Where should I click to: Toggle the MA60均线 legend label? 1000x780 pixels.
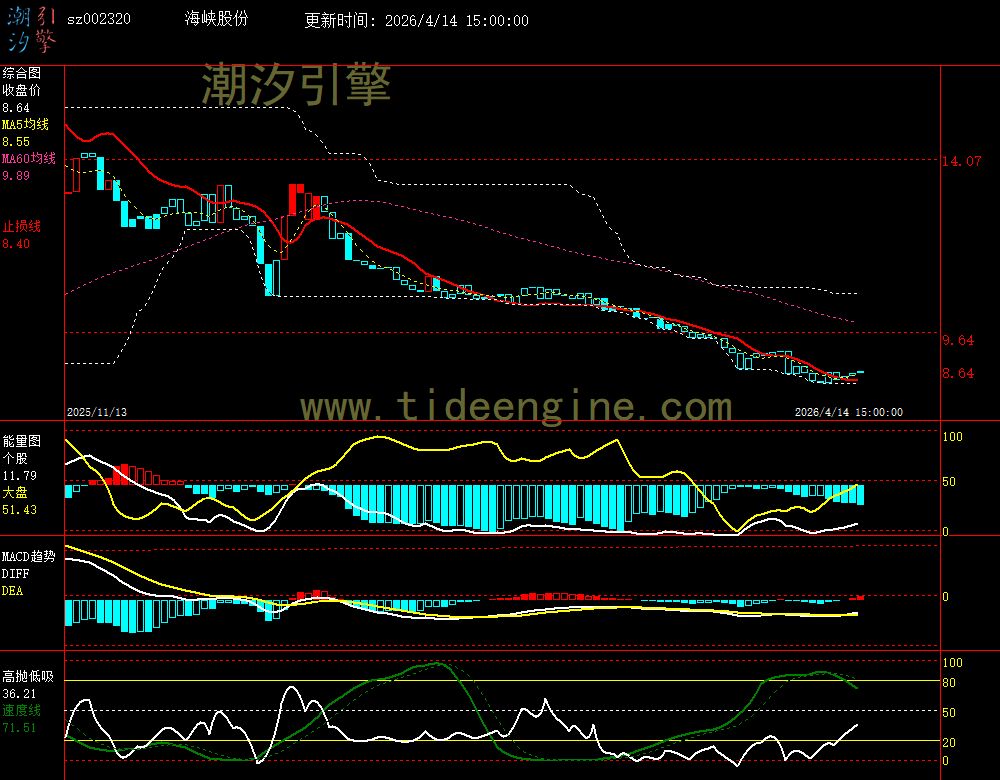point(28,159)
